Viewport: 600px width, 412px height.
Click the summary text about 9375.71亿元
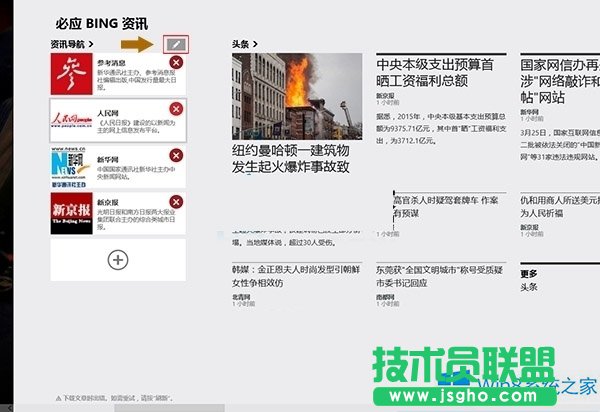pyautogui.click(x=441, y=129)
